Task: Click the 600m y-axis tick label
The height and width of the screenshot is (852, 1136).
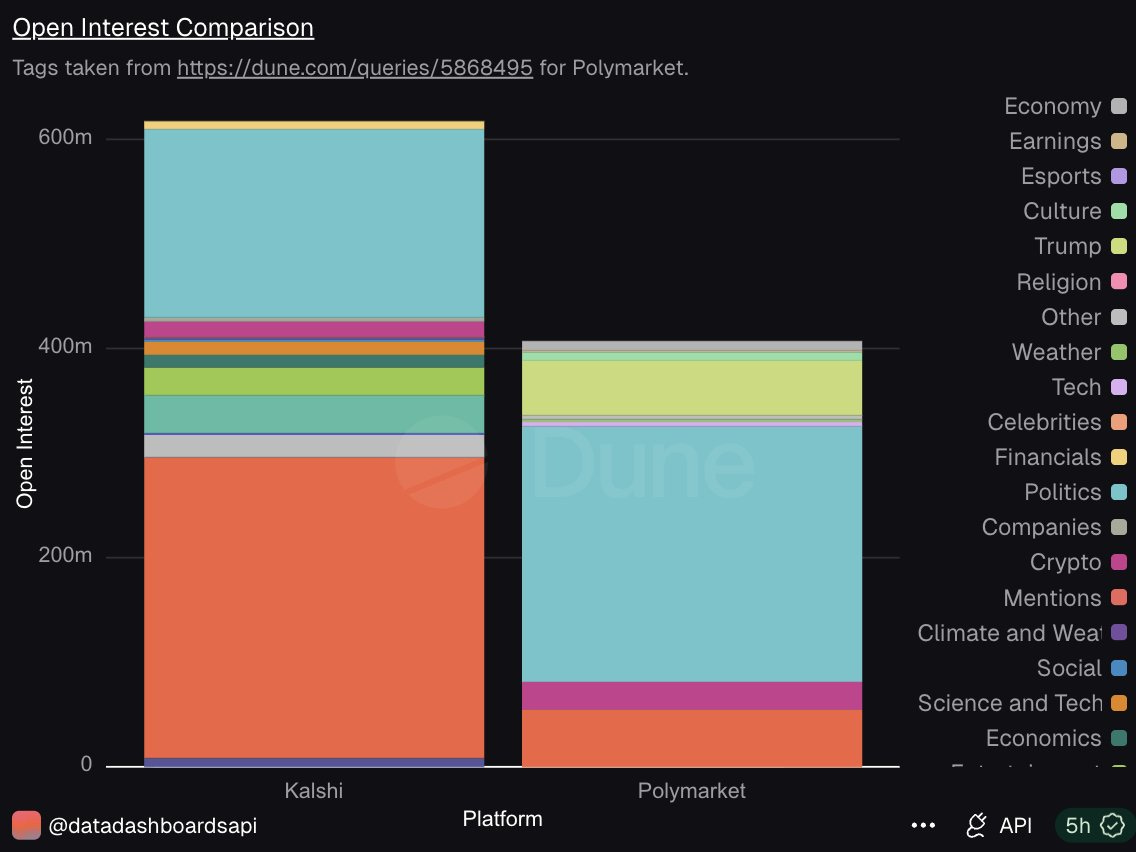Action: 65,137
